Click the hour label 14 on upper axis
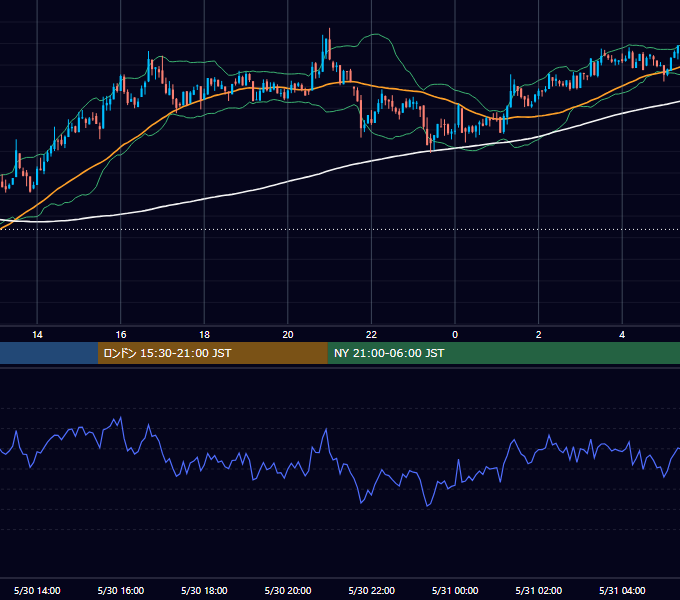 pos(37,335)
